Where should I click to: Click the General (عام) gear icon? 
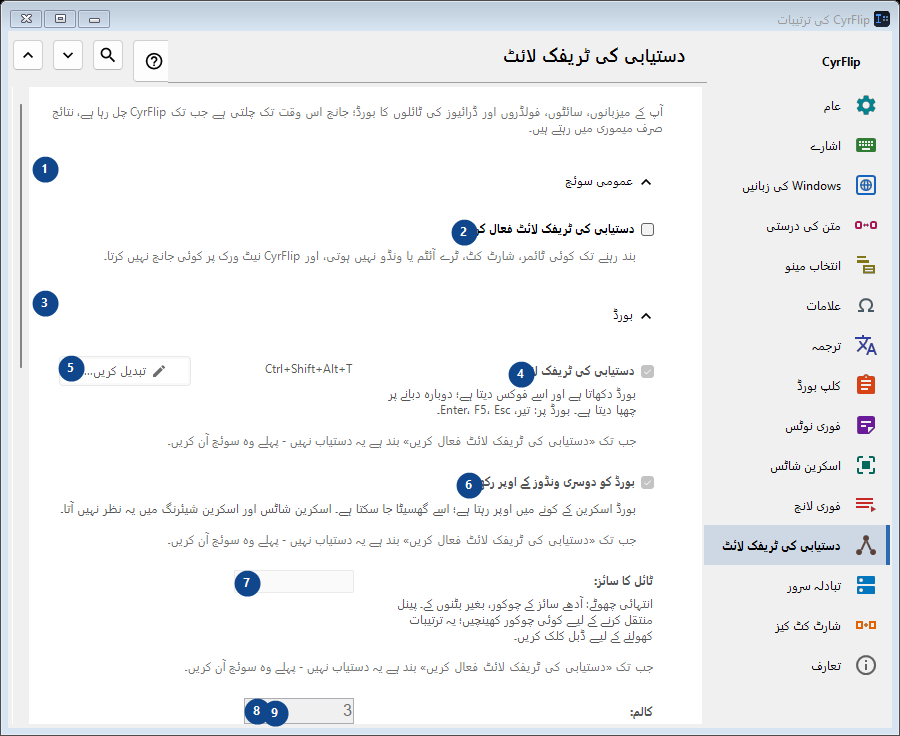coord(866,106)
